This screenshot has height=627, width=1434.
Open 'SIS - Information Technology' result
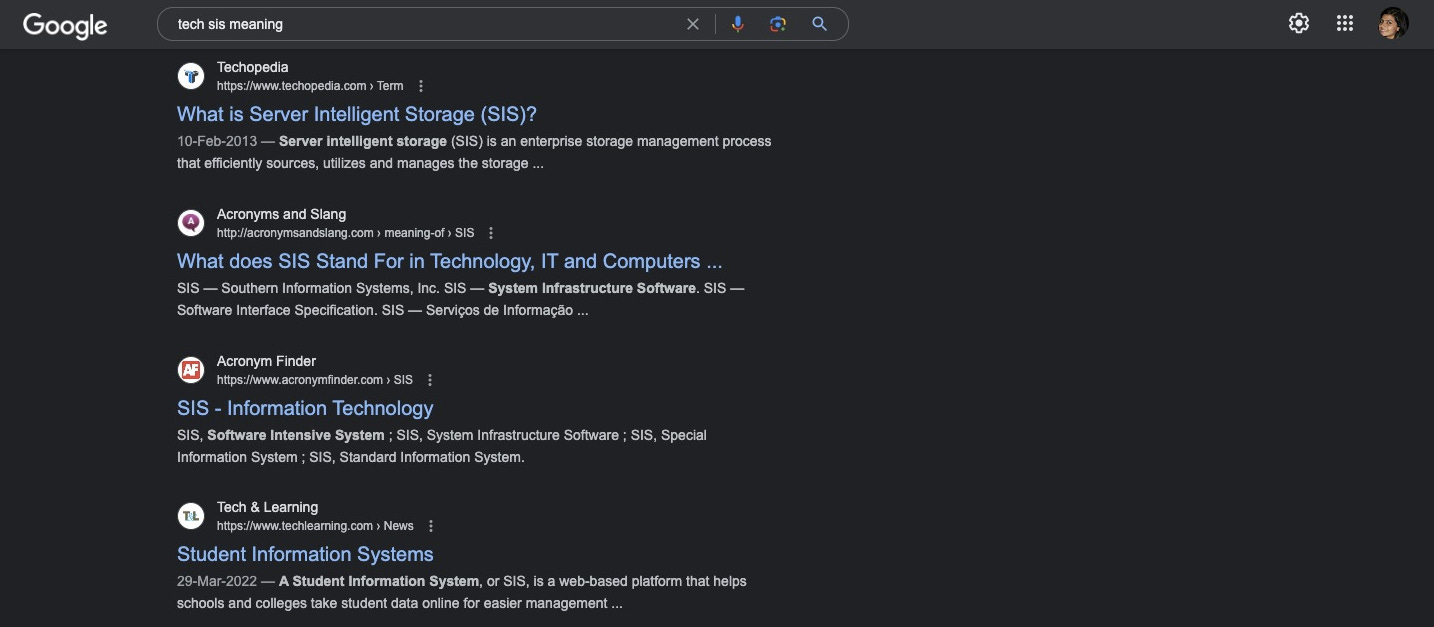click(x=305, y=408)
